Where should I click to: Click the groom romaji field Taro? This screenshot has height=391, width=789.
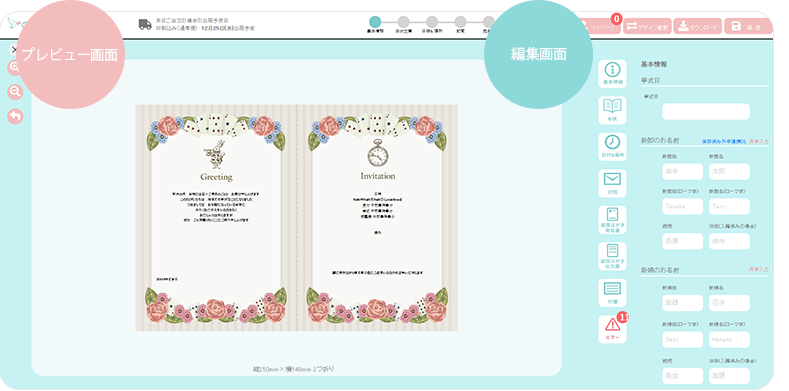click(729, 206)
